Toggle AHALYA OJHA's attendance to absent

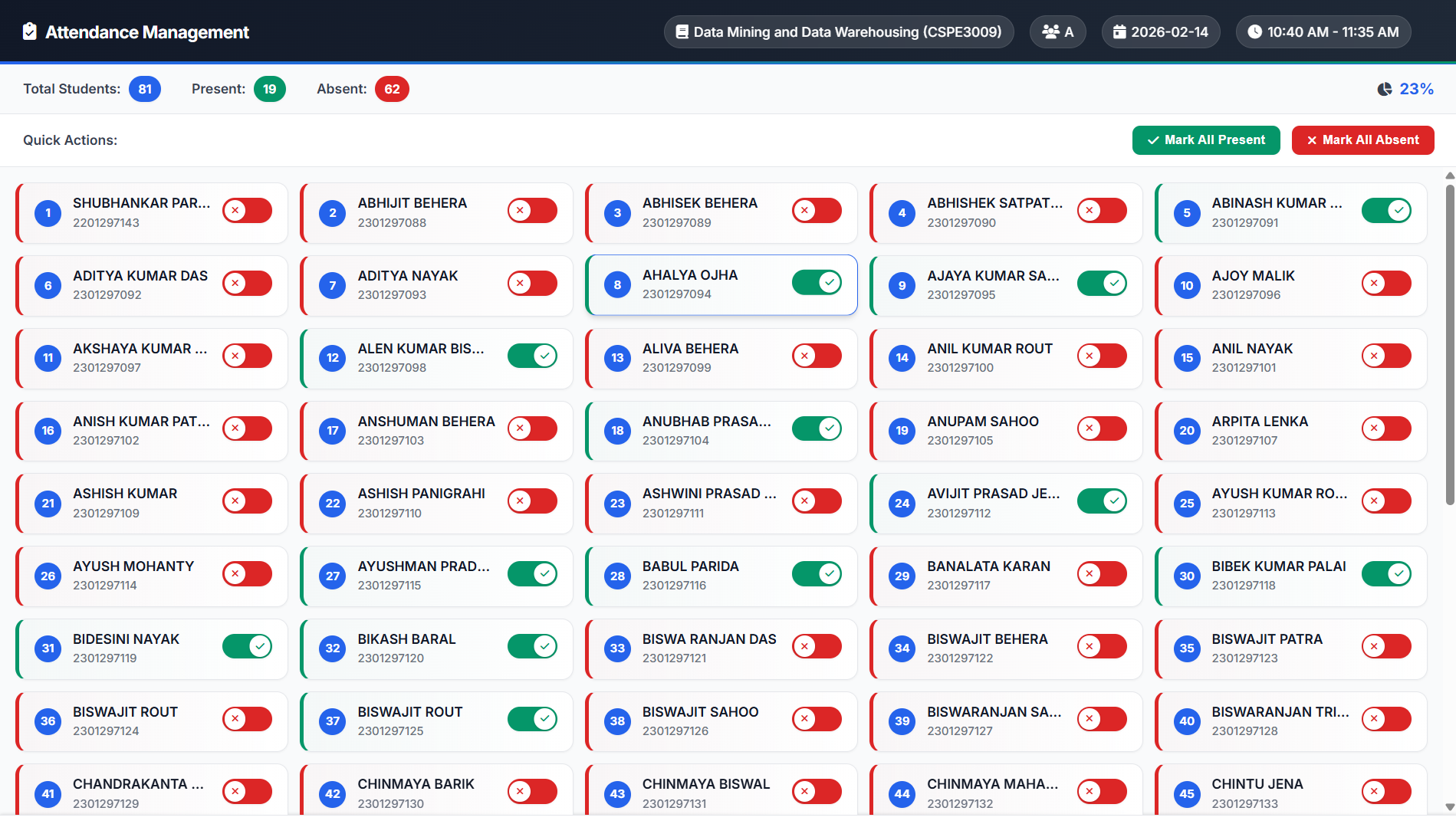pos(817,283)
